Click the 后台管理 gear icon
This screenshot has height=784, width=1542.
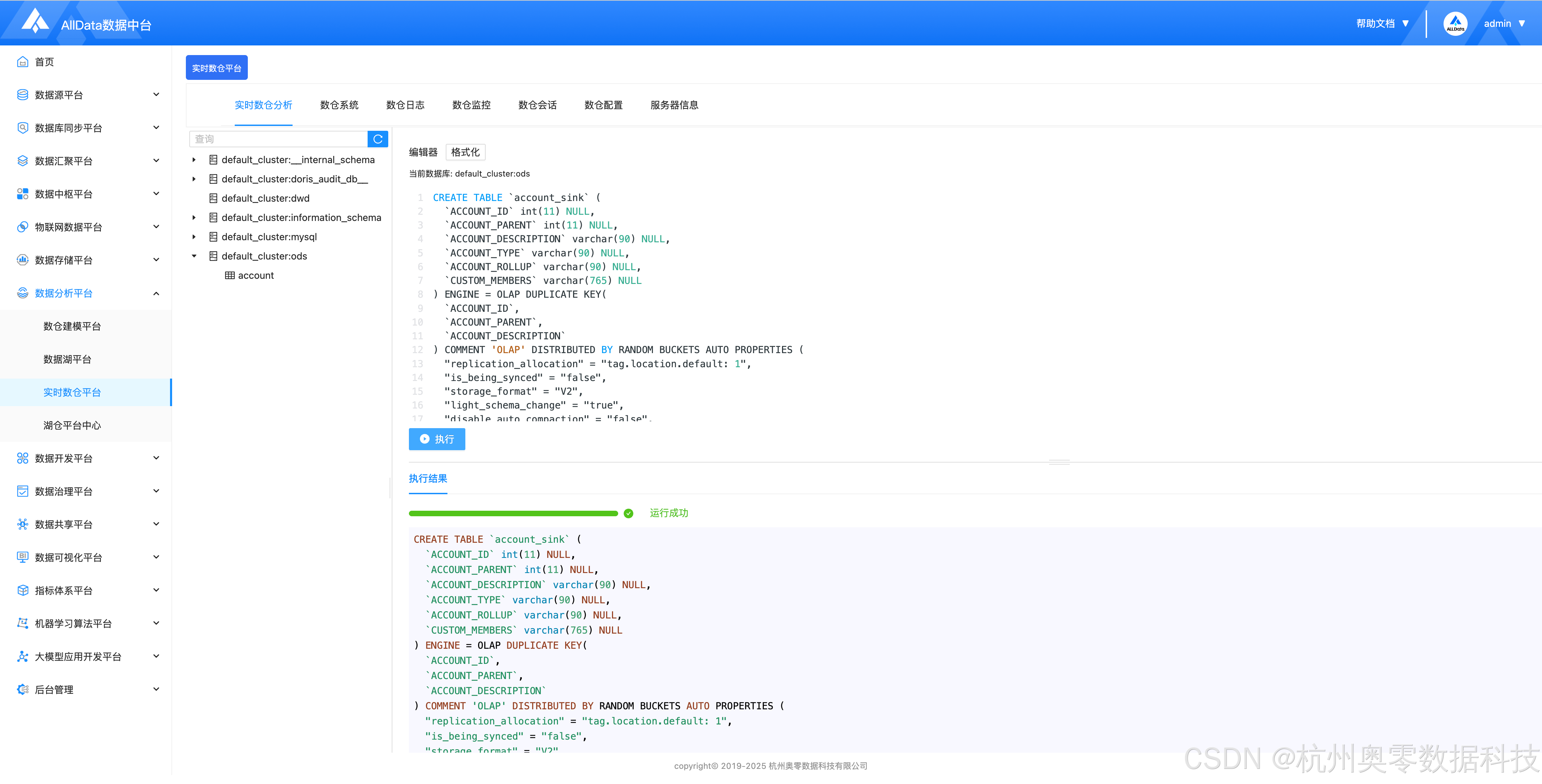(x=23, y=689)
